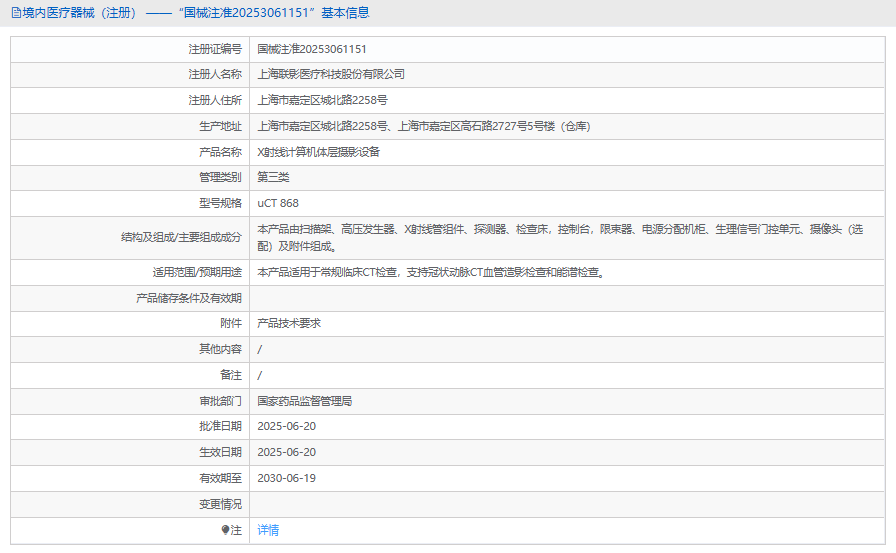
Task: Select registration number 国械注准20253061151 value
Action: (312, 49)
